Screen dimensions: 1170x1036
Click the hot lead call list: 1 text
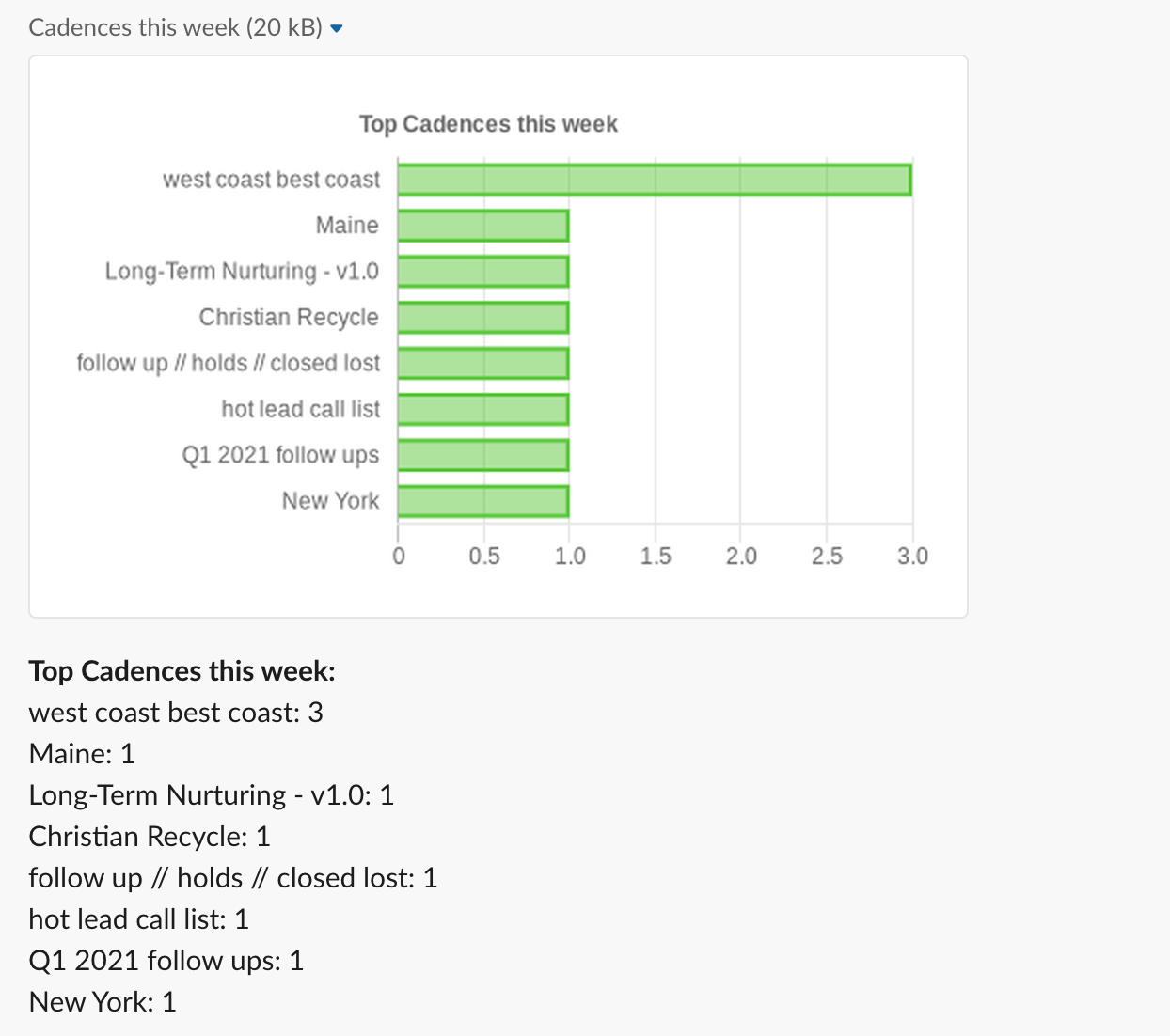point(139,919)
